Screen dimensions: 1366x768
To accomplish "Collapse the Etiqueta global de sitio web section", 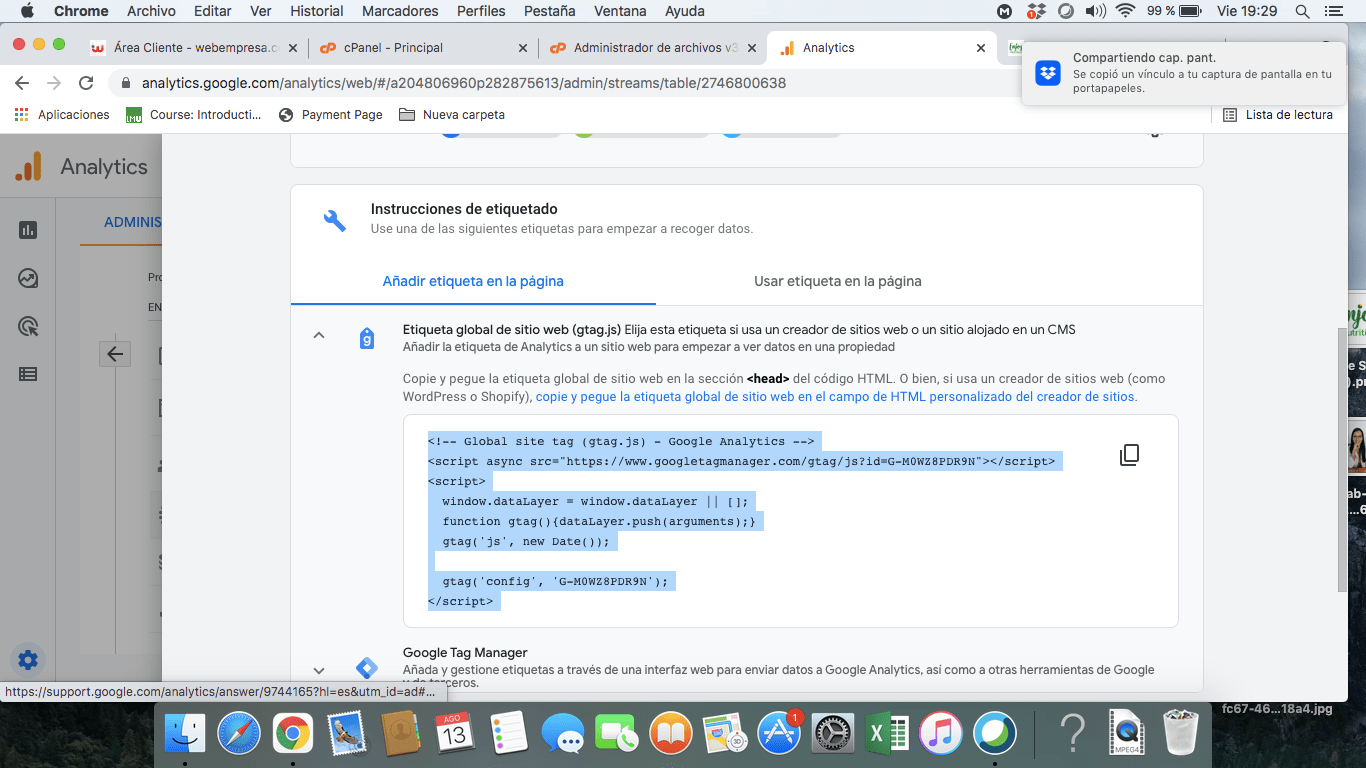I will tap(319, 336).
